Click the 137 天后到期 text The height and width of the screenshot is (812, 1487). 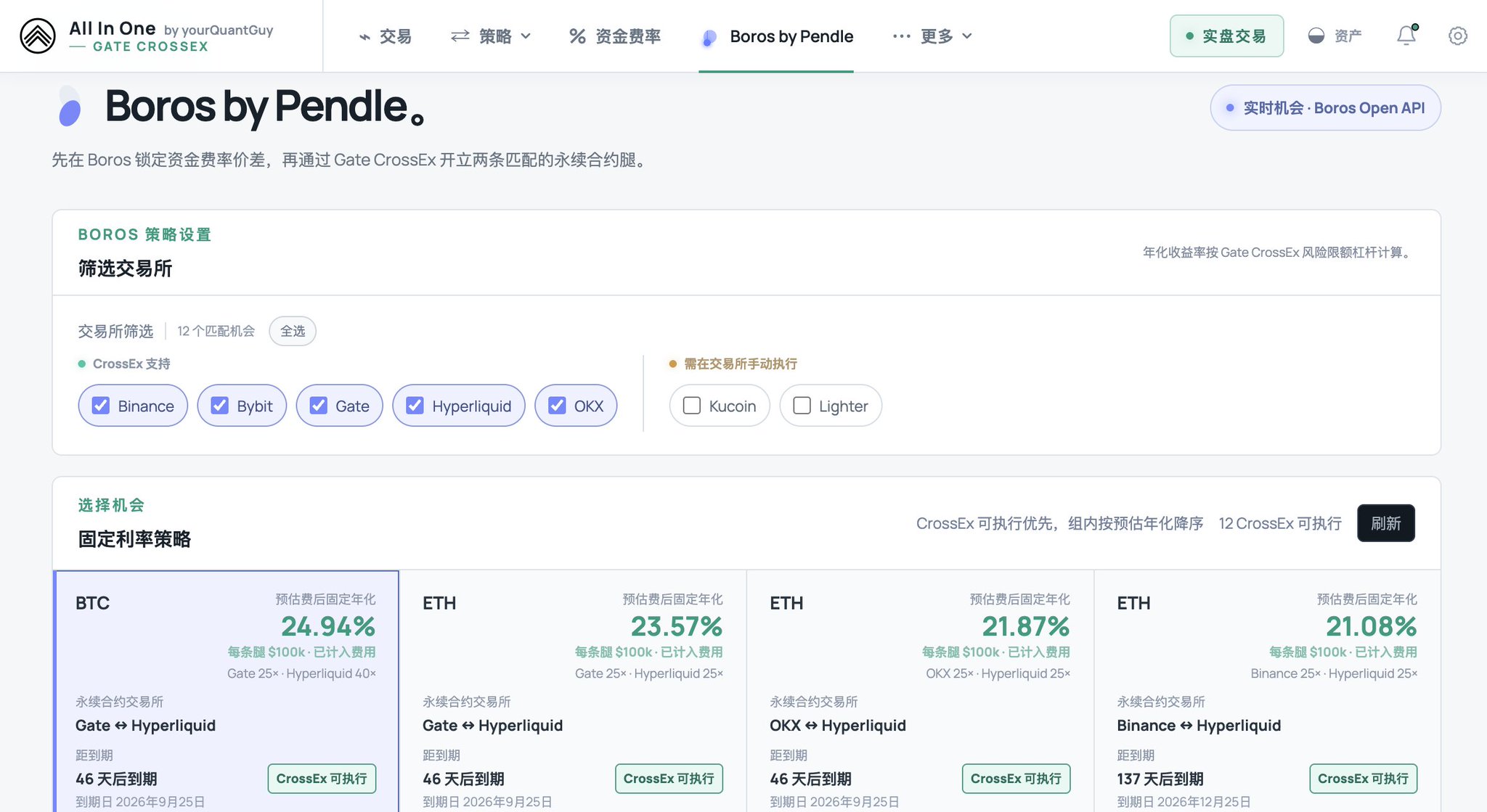1160,779
